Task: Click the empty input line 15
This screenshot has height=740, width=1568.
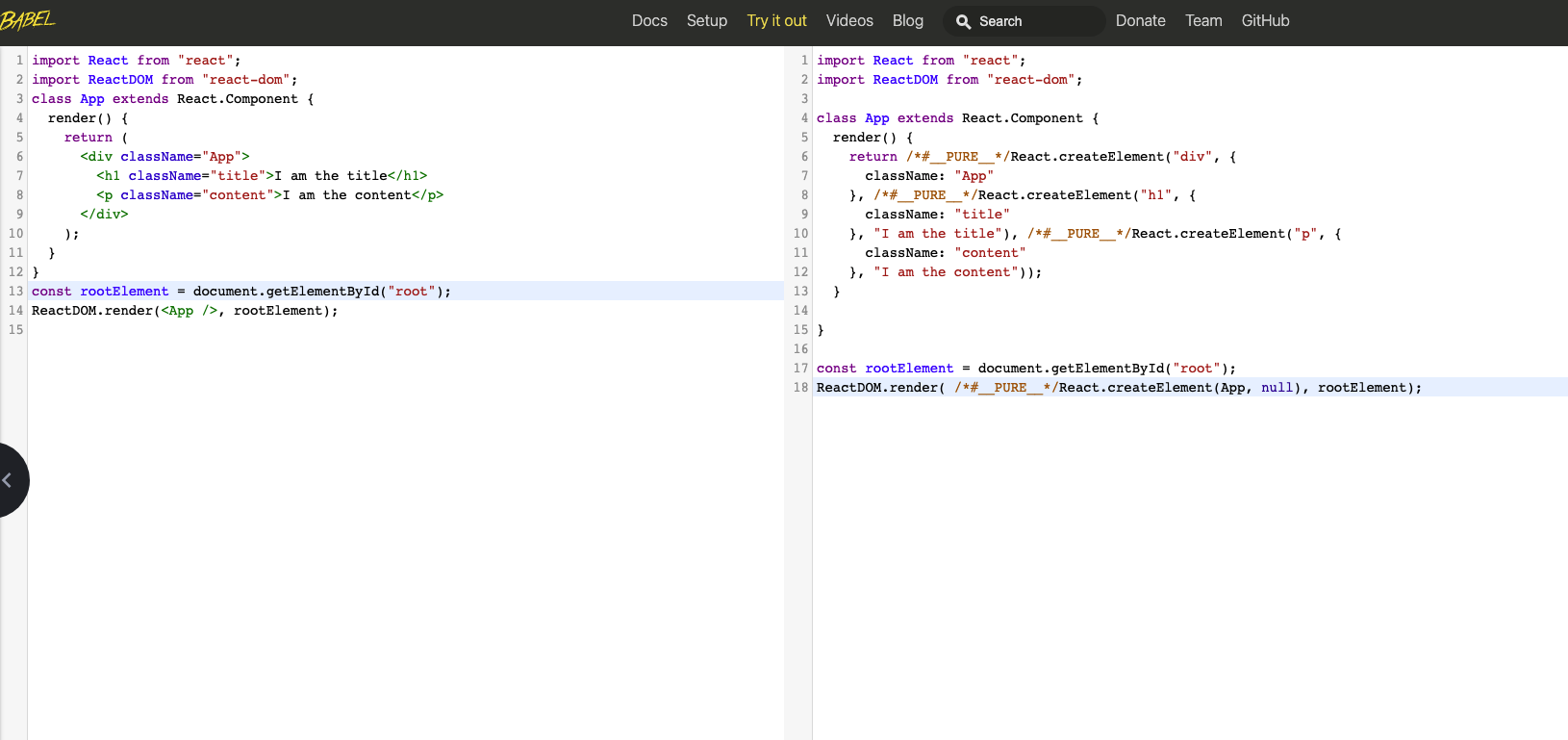Action: [x=405, y=329]
